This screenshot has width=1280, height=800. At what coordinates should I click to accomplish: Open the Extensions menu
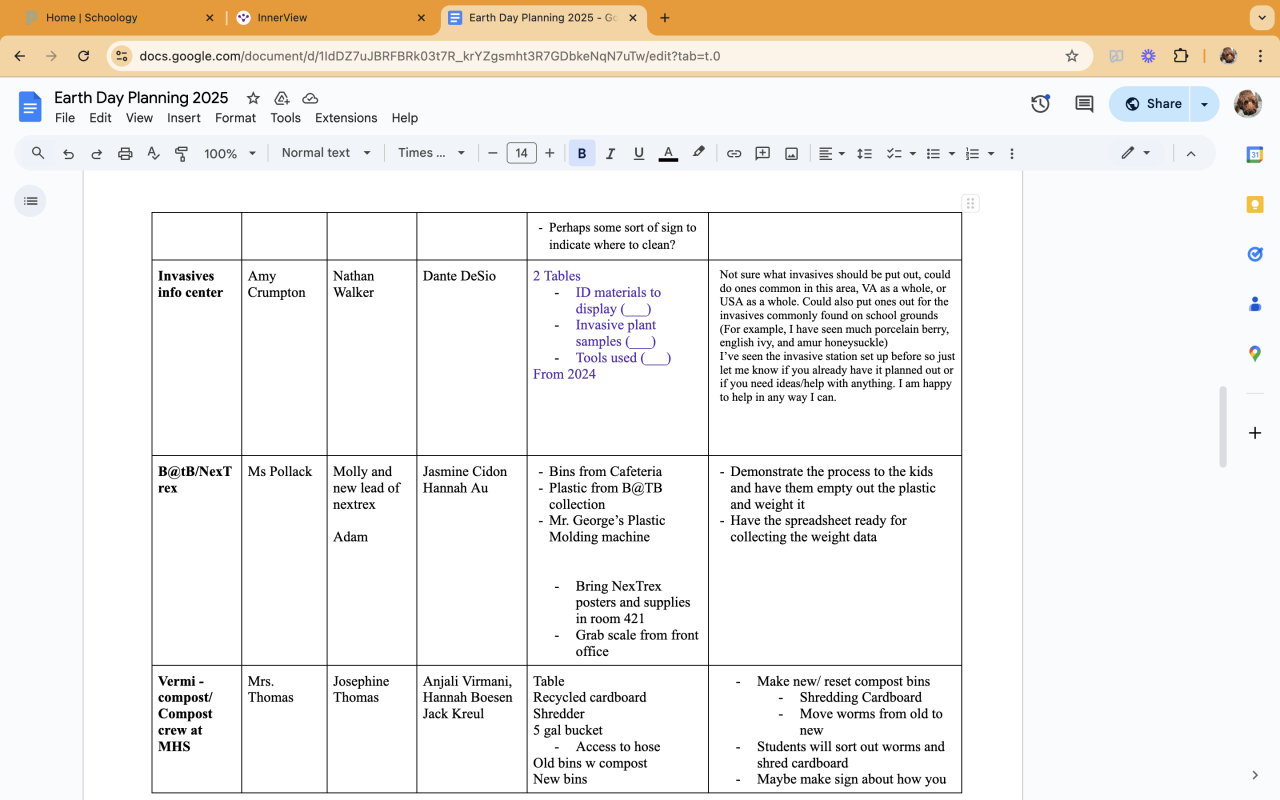point(346,118)
